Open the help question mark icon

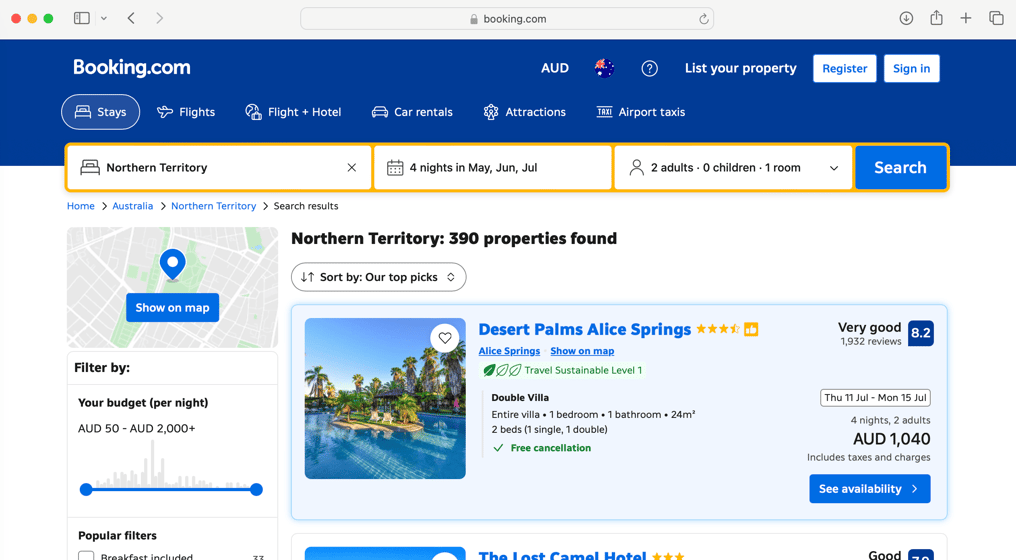pyautogui.click(x=649, y=68)
